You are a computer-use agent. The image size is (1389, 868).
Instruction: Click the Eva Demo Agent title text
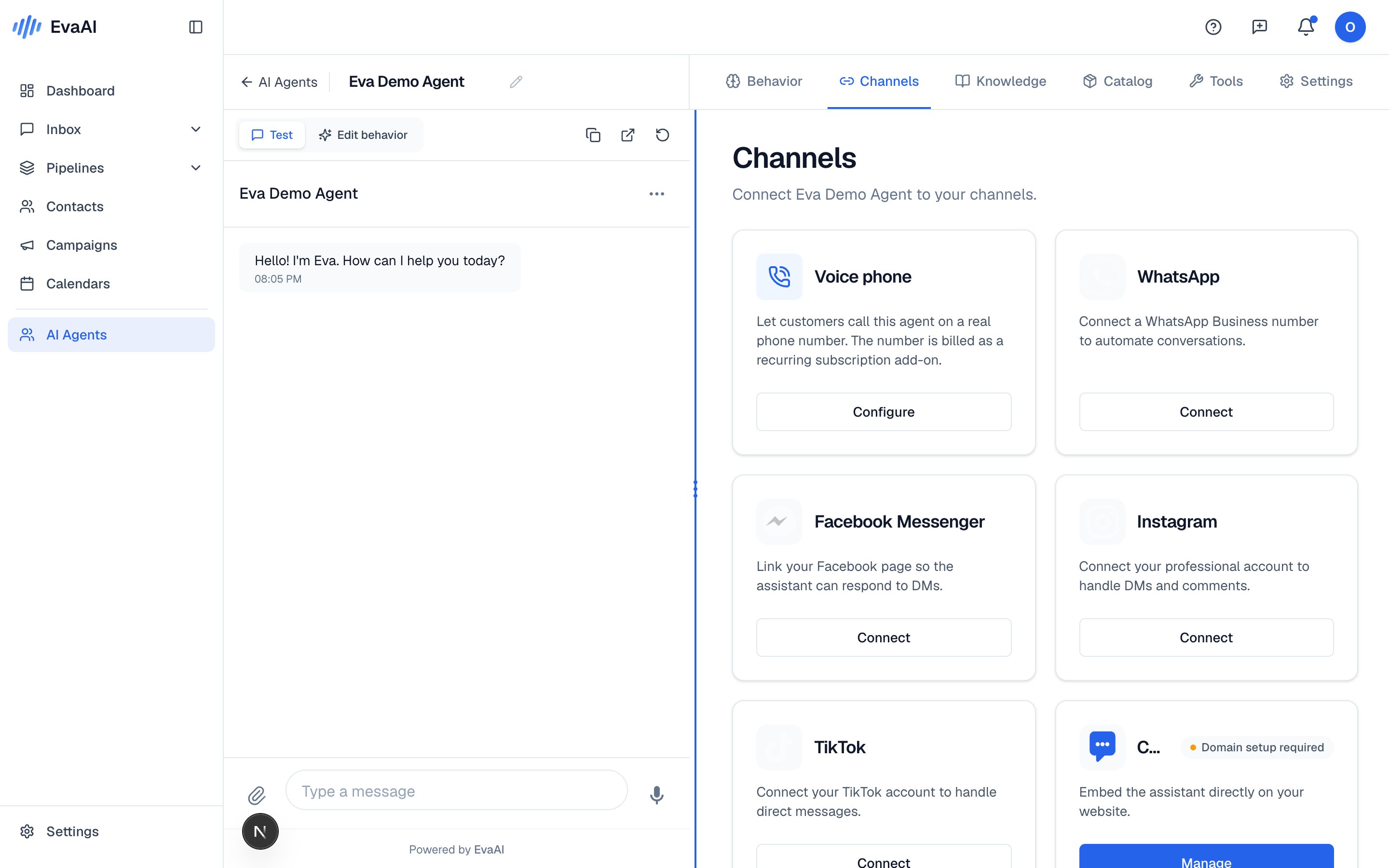(407, 81)
